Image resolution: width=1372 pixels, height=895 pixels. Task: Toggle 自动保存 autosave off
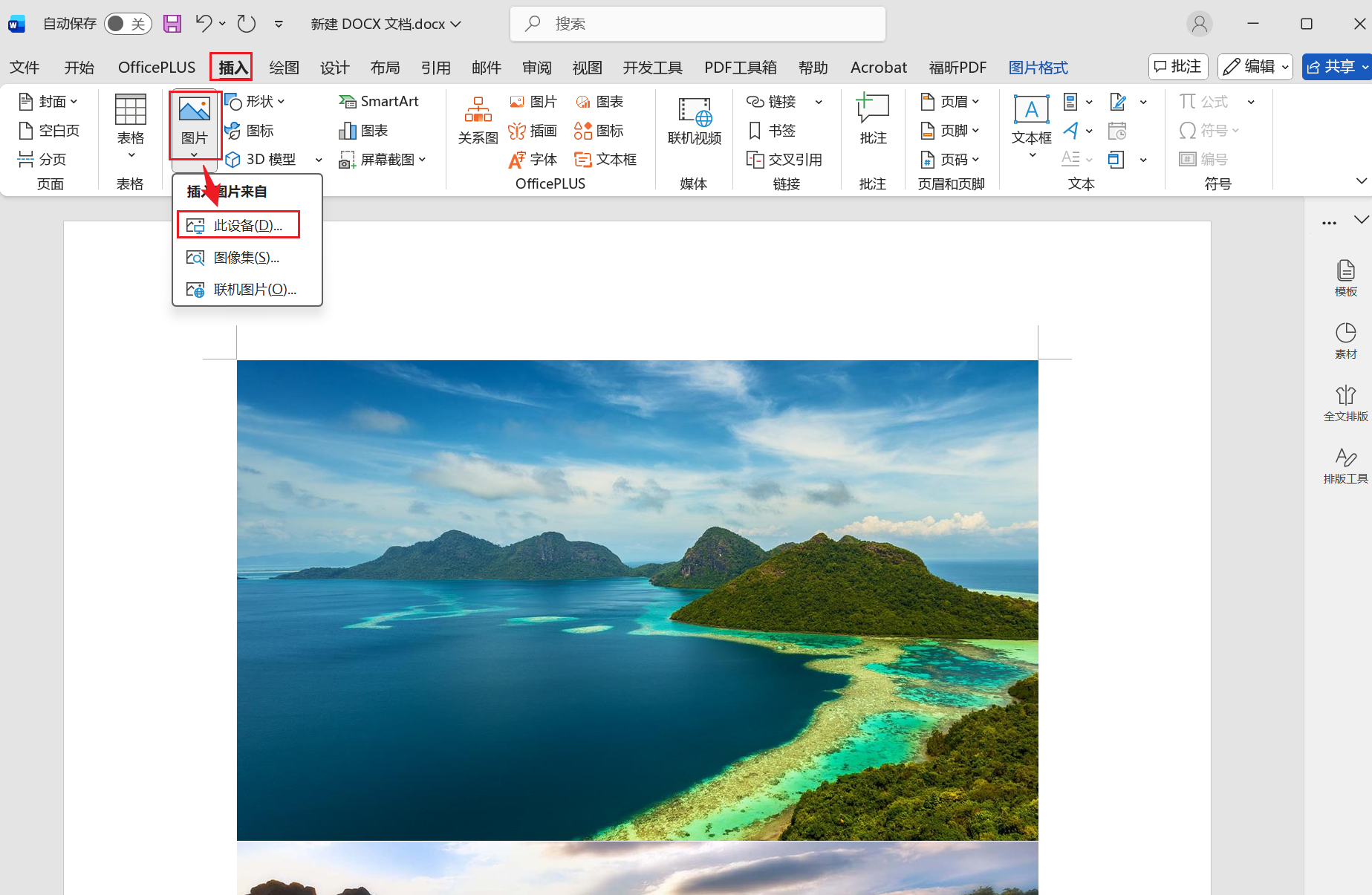point(127,23)
